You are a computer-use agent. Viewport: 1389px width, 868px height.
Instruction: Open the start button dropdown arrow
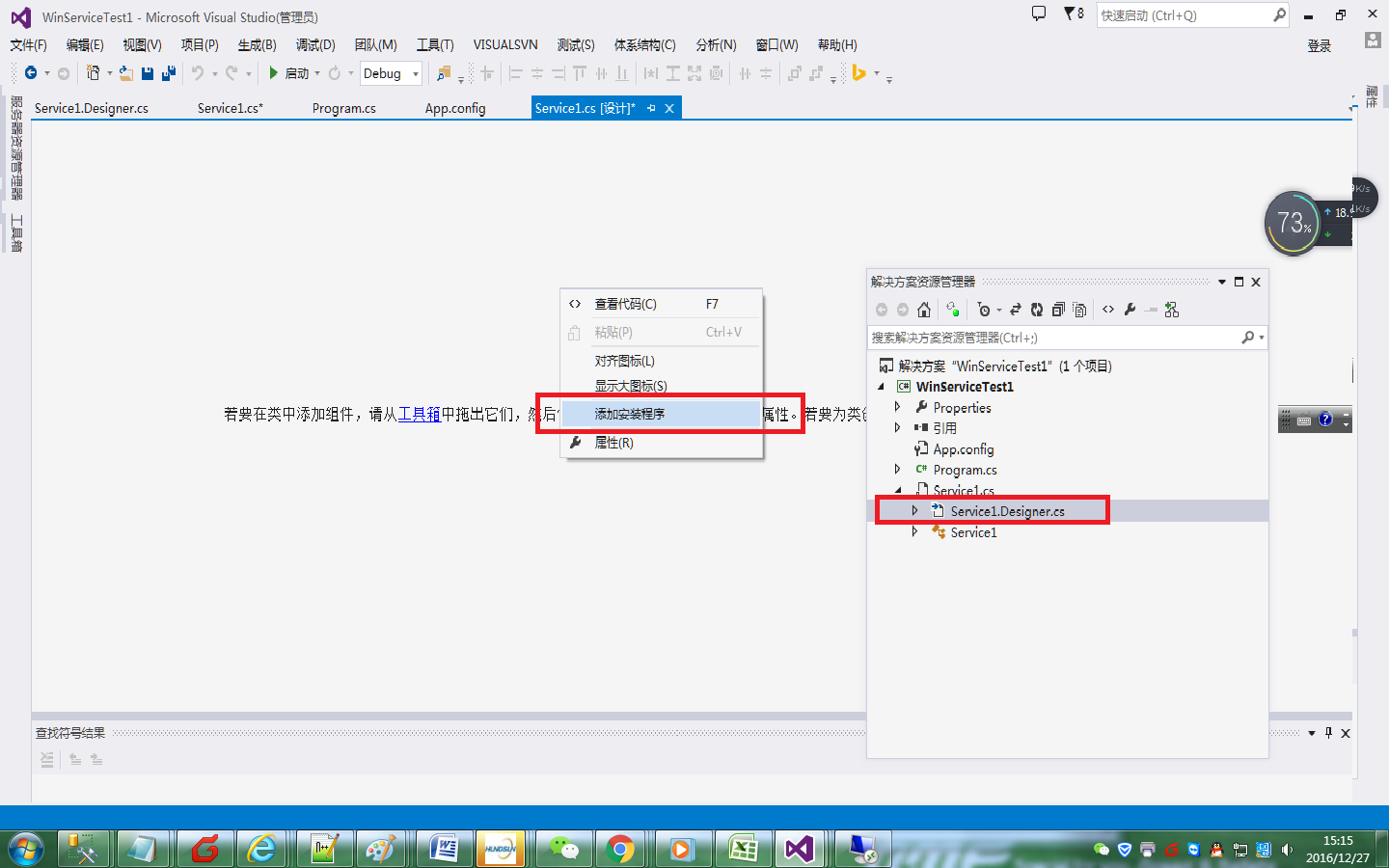tap(317, 73)
